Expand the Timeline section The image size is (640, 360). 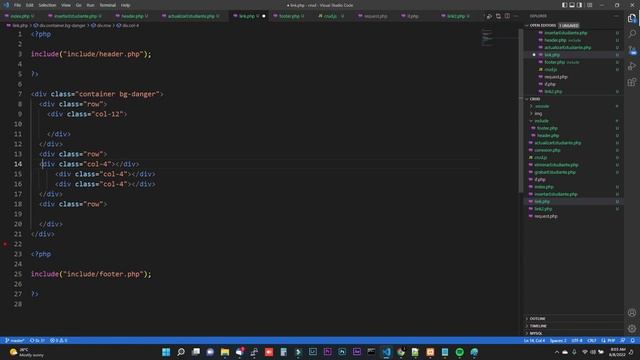(538, 326)
